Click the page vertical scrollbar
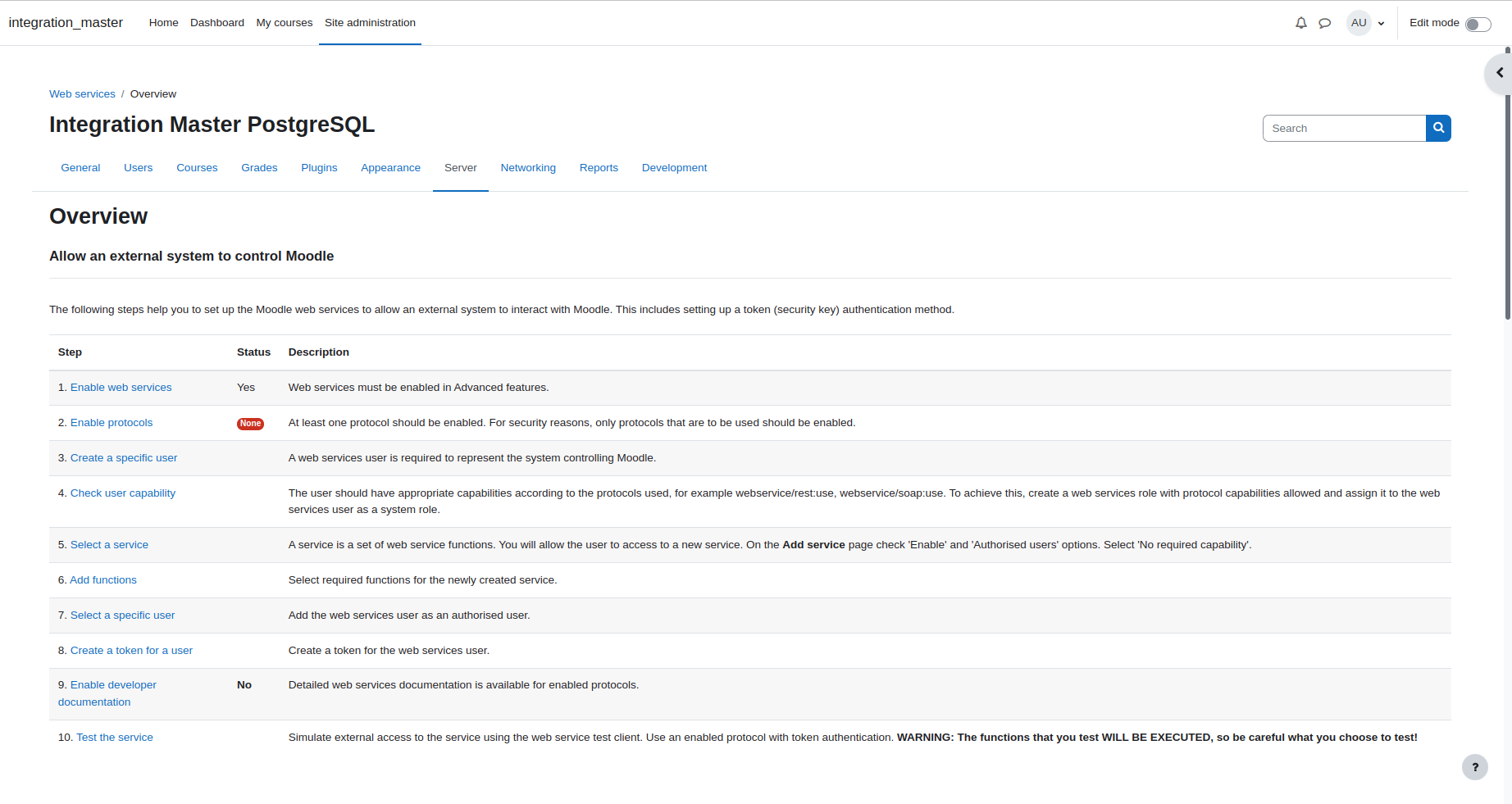This screenshot has width=1512, height=804. coord(1507,184)
